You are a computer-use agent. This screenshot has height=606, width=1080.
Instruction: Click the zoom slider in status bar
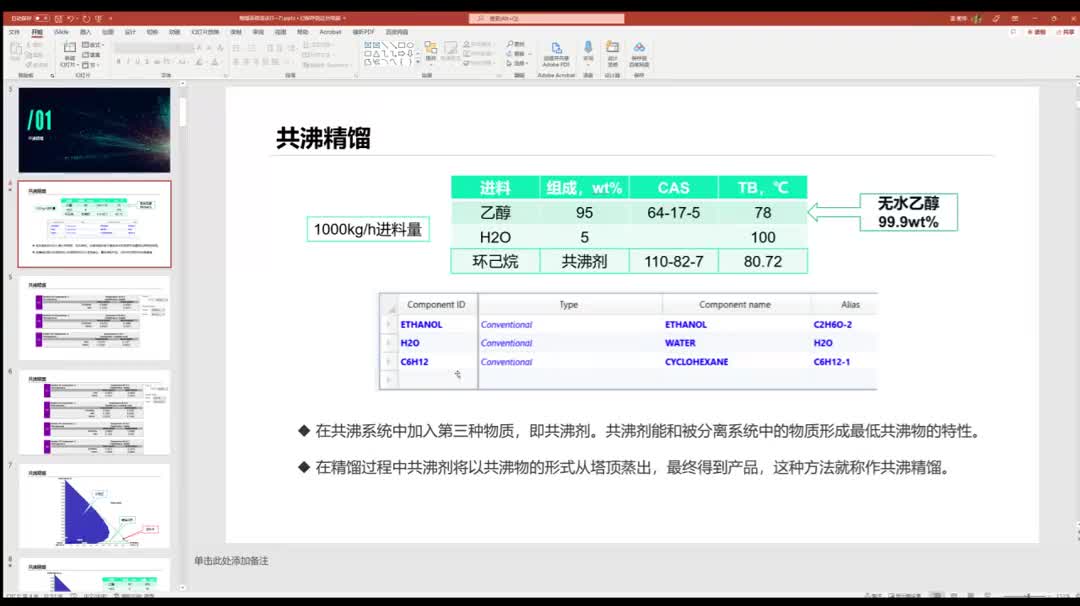(x=1026, y=596)
